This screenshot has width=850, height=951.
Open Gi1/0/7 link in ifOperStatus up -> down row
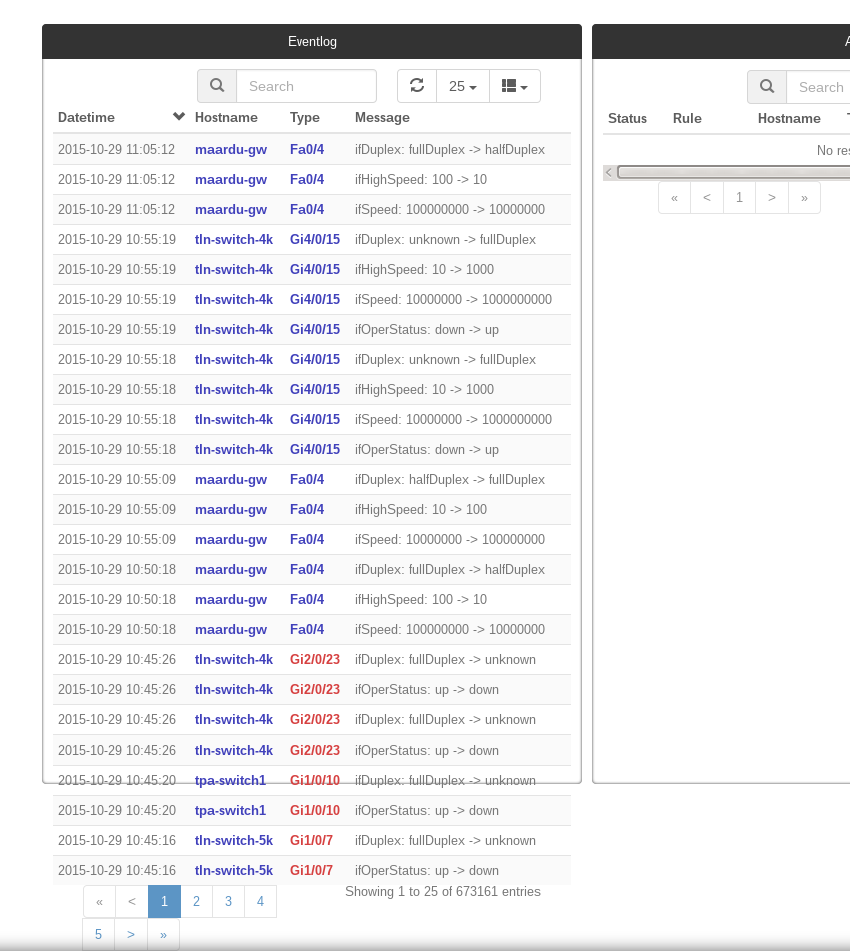pyautogui.click(x=311, y=871)
